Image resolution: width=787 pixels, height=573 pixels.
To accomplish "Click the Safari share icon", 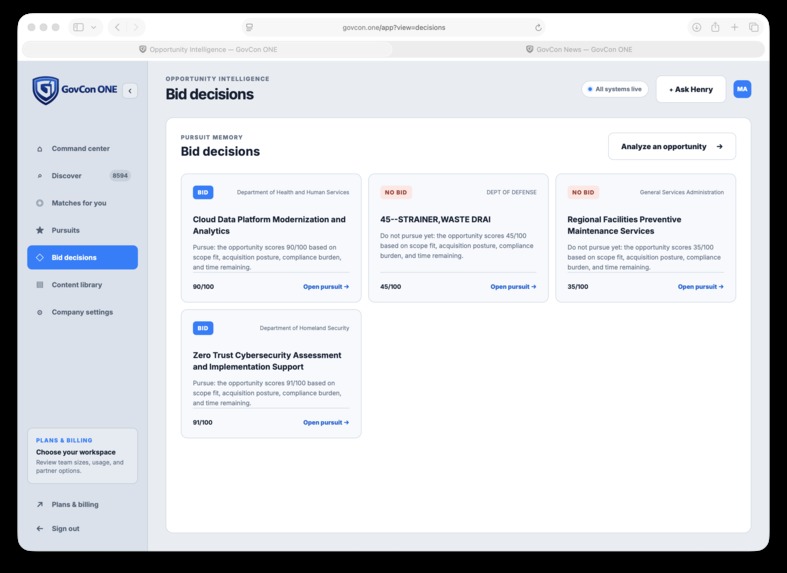I will click(715, 27).
